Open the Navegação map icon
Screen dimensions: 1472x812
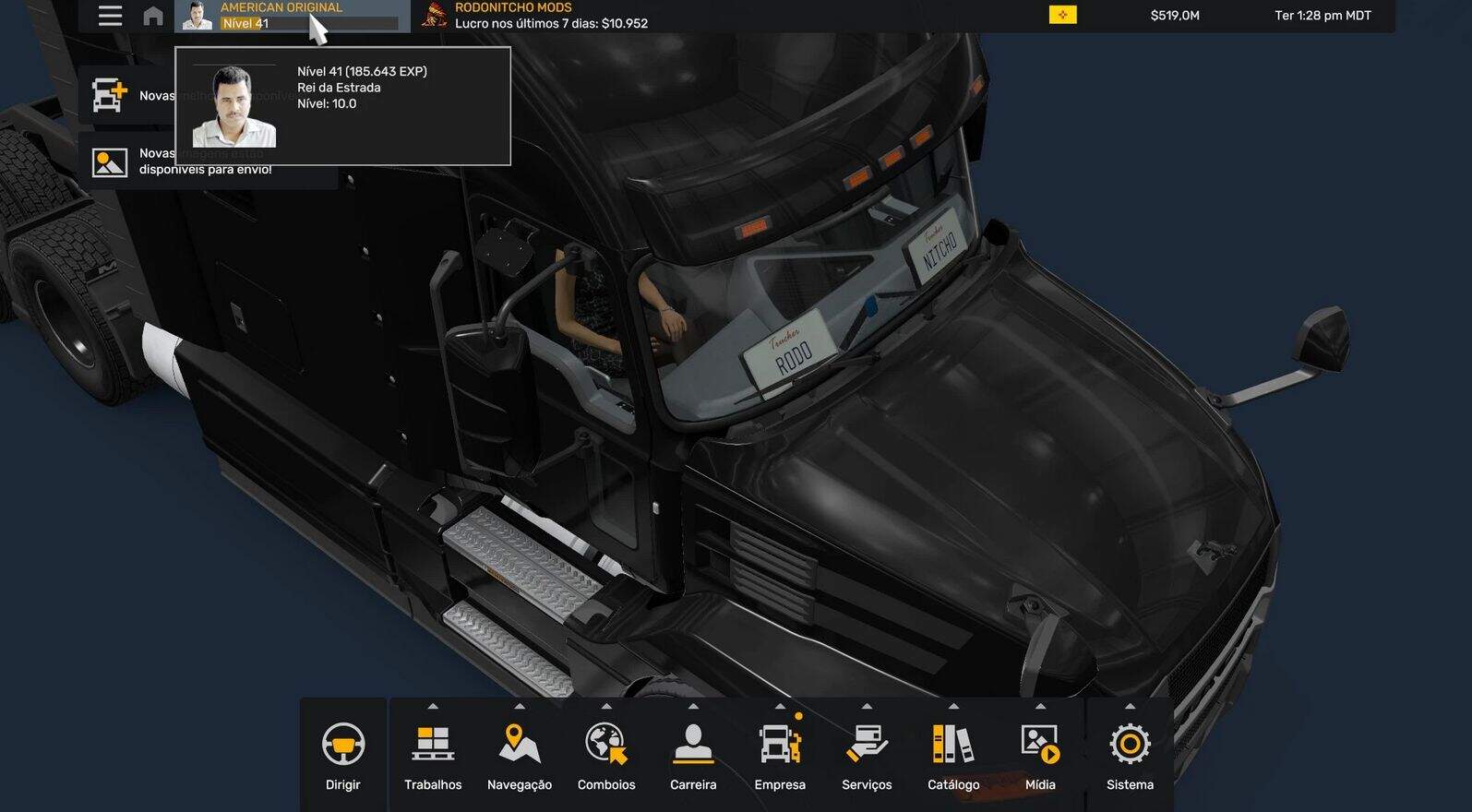[519, 745]
